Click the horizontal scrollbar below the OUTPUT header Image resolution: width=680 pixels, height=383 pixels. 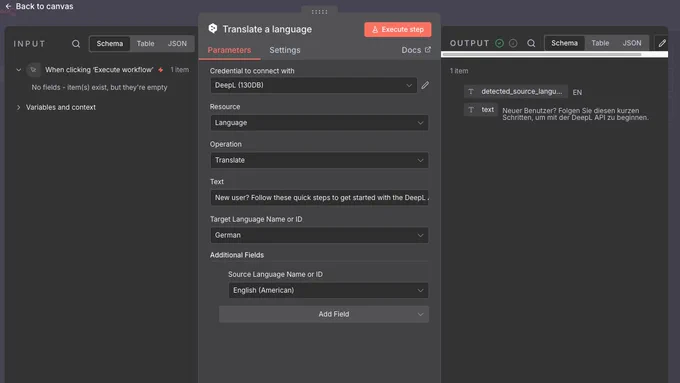pos(541,55)
